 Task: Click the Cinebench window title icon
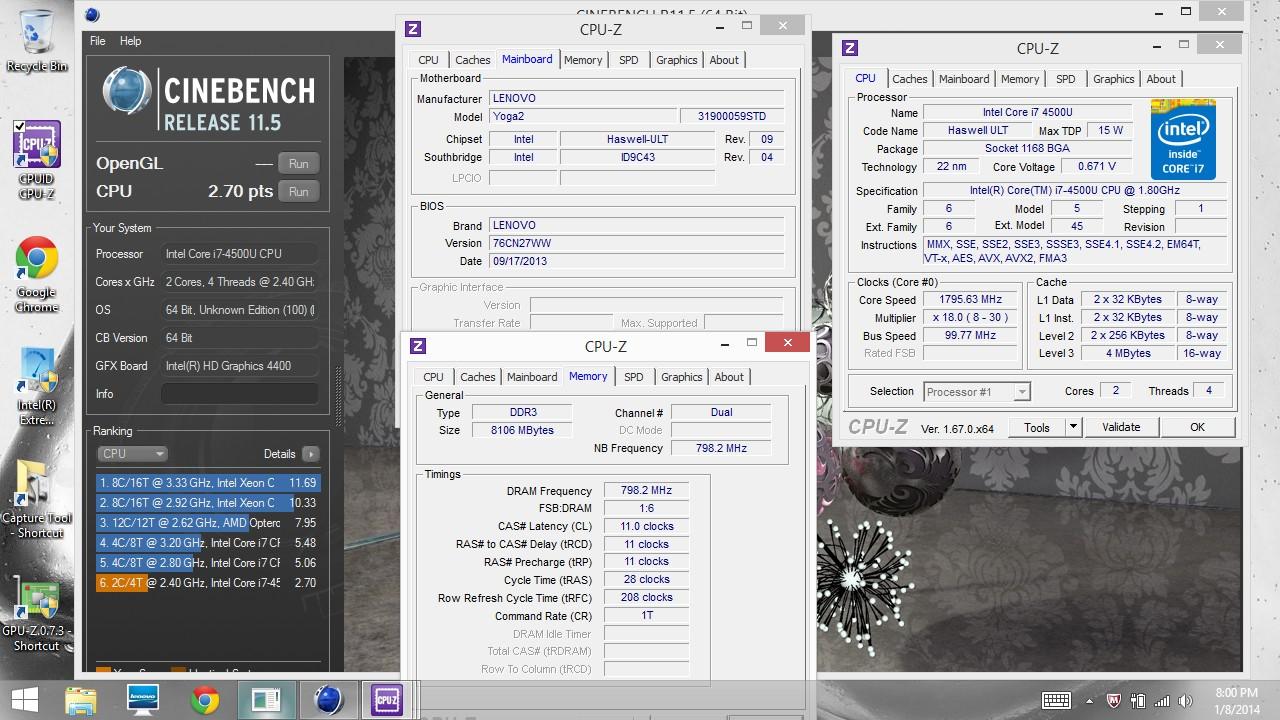click(x=92, y=14)
